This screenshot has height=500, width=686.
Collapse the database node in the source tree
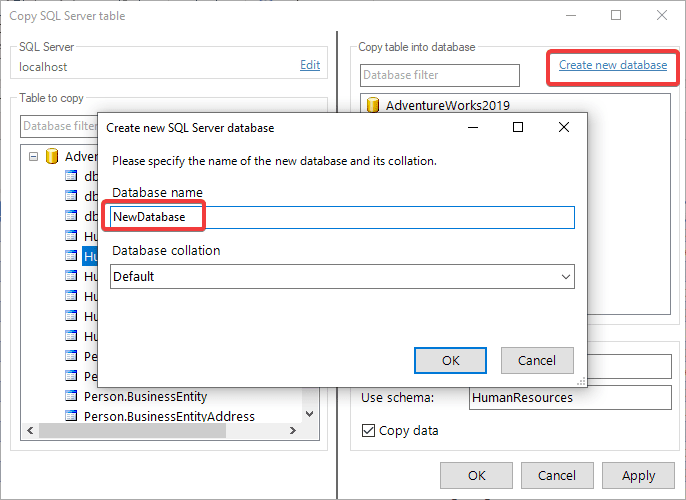34,156
